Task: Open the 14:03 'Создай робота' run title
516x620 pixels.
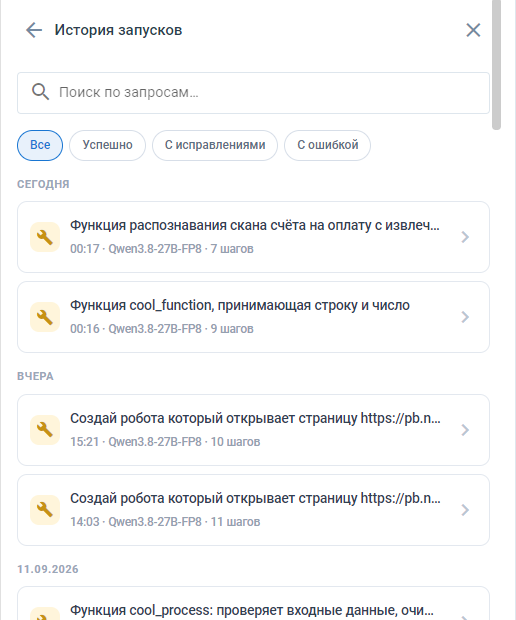Action: click(x=255, y=498)
